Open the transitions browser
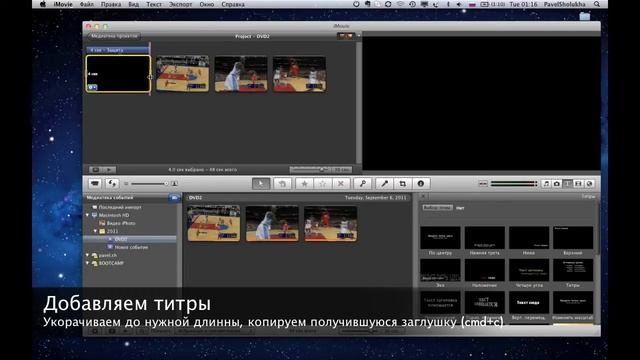640x360 pixels. [x=578, y=184]
